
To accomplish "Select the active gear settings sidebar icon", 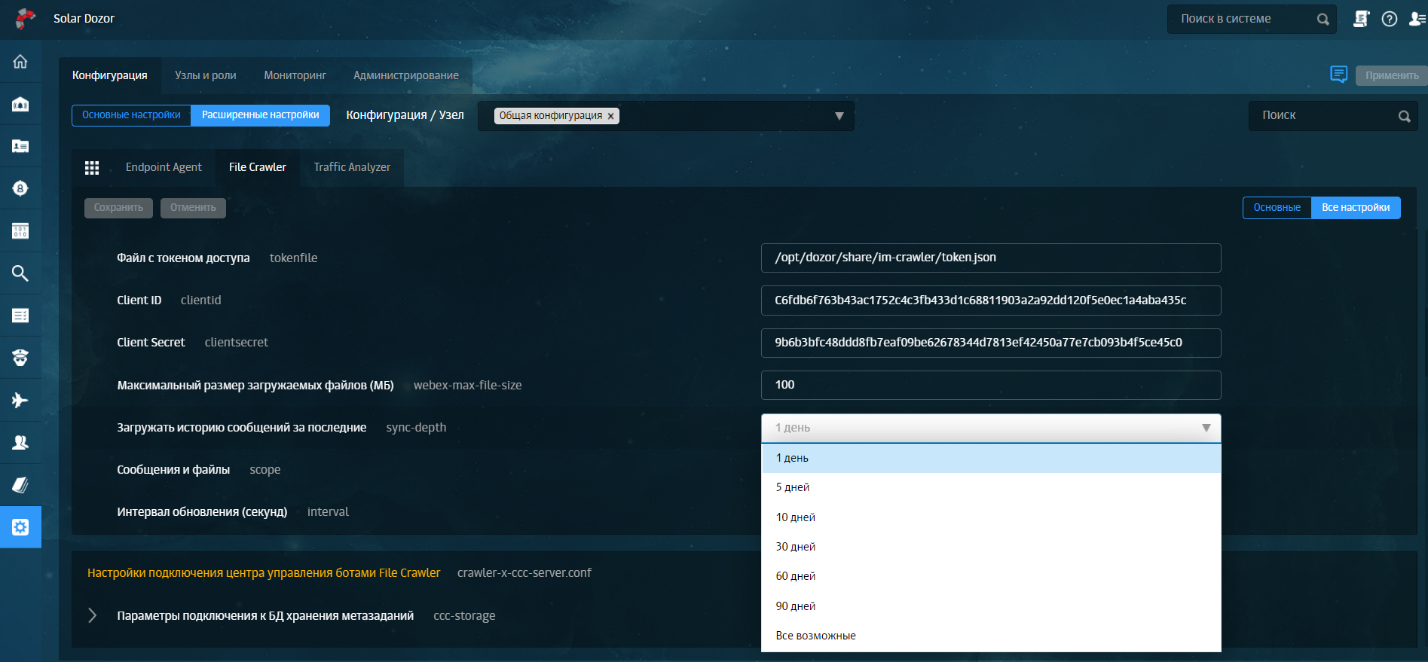I will point(20,527).
